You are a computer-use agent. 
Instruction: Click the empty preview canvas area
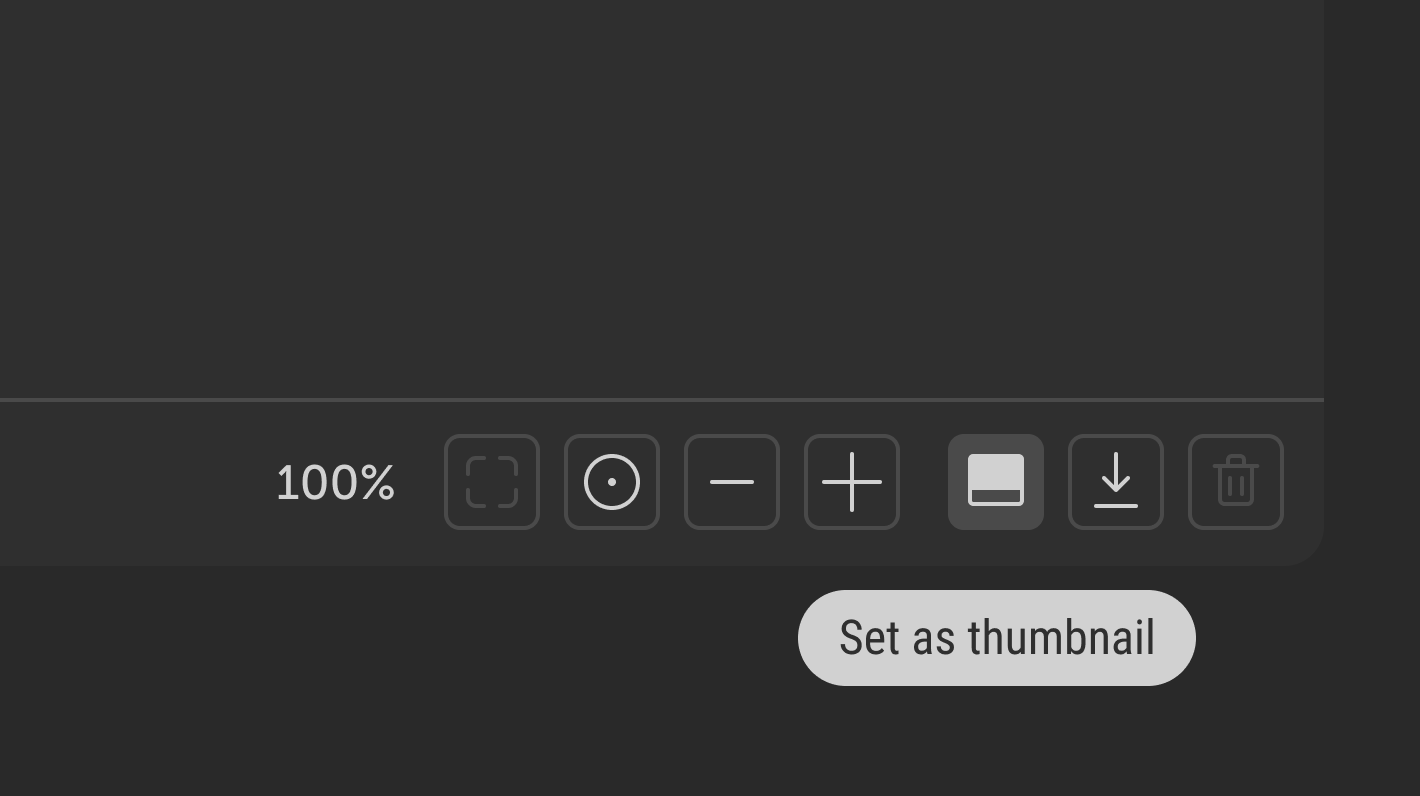point(660,200)
